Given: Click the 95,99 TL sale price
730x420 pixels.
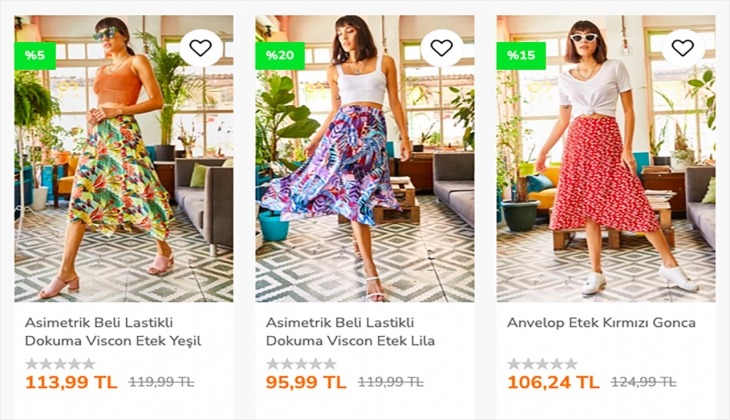Looking at the screenshot, I should 306,382.
